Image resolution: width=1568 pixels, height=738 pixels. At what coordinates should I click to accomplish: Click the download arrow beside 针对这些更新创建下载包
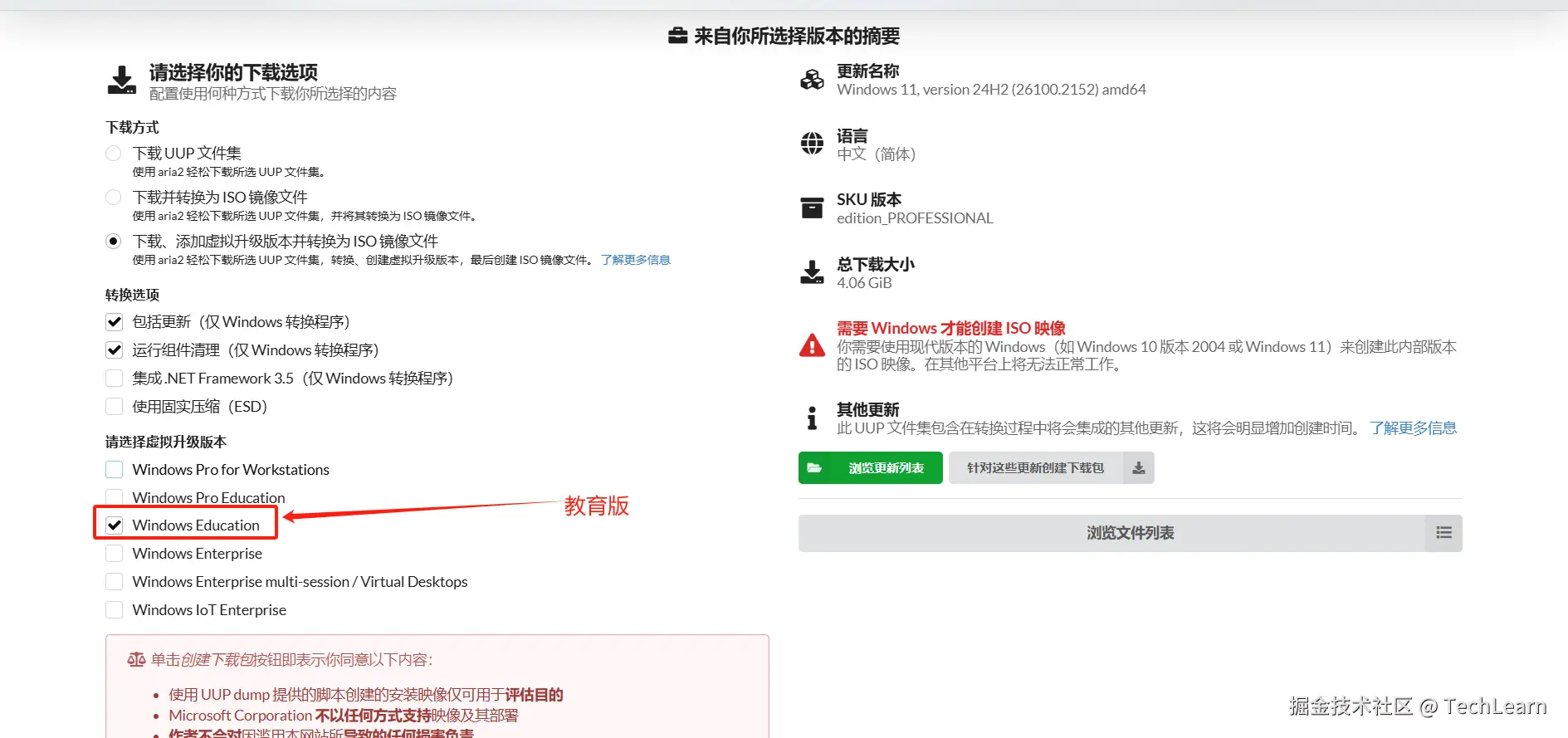pos(1139,468)
